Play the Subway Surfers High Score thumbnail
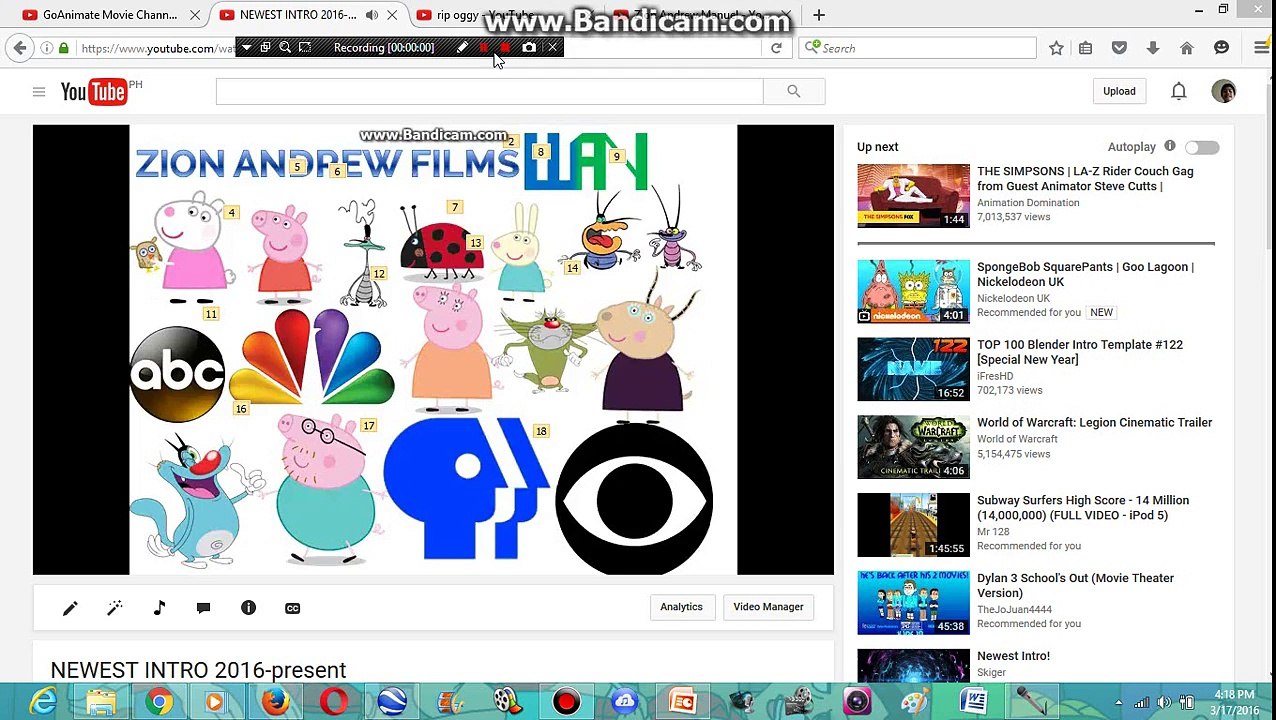Viewport: 1276px width, 720px height. [x=913, y=524]
